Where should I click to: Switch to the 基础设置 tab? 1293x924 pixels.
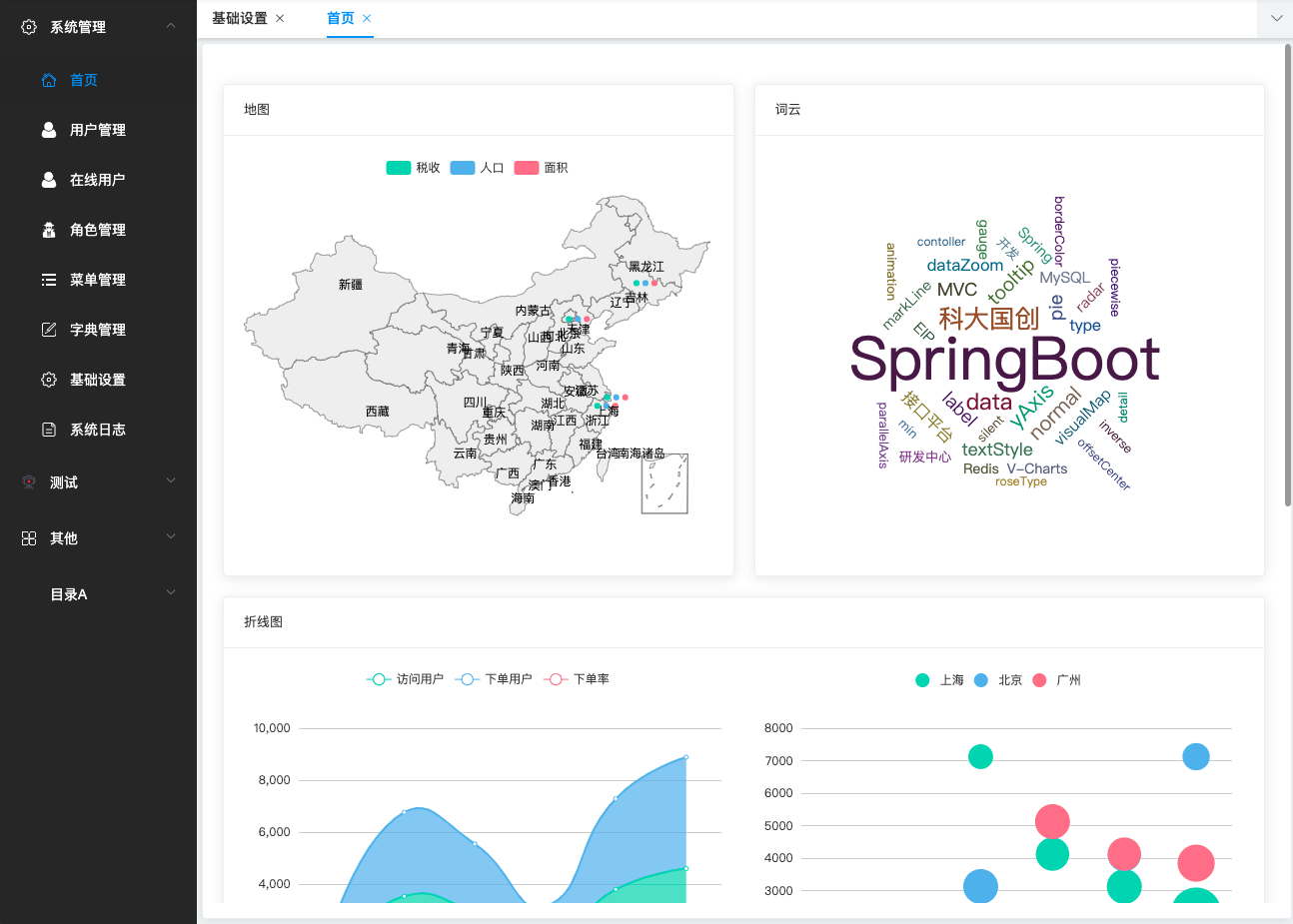click(x=240, y=18)
